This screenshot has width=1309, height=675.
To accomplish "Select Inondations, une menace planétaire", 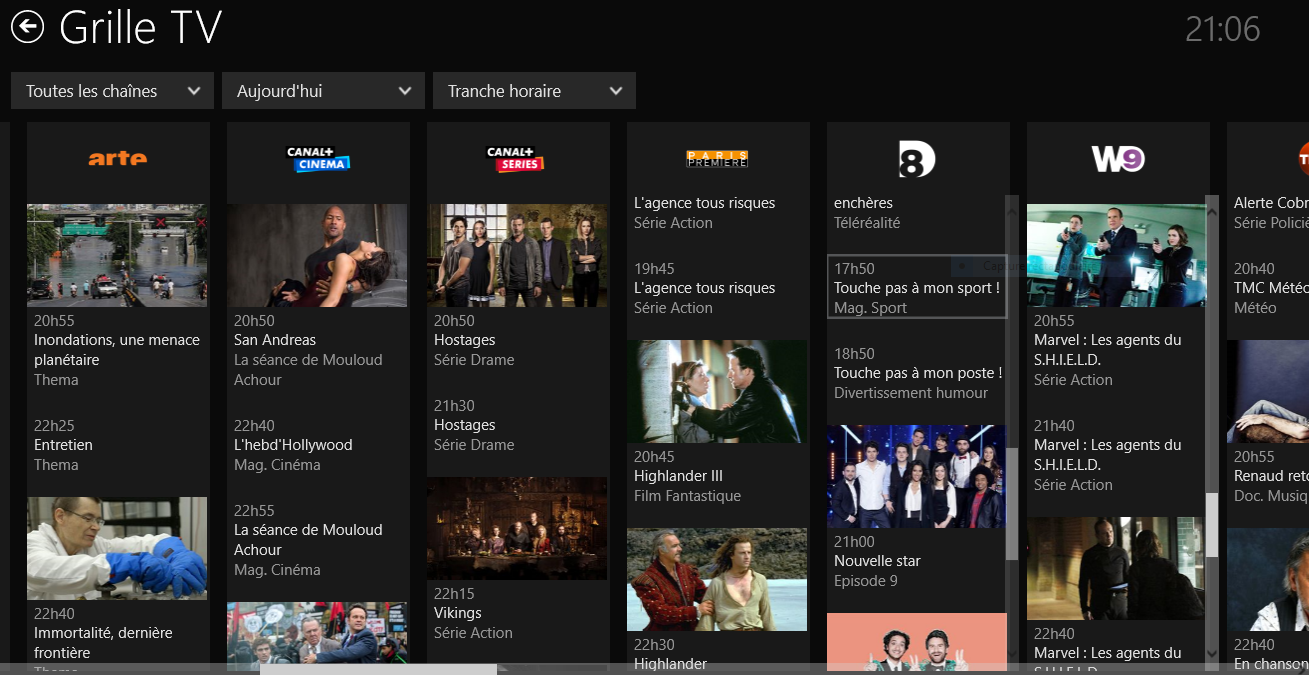I will (117, 350).
